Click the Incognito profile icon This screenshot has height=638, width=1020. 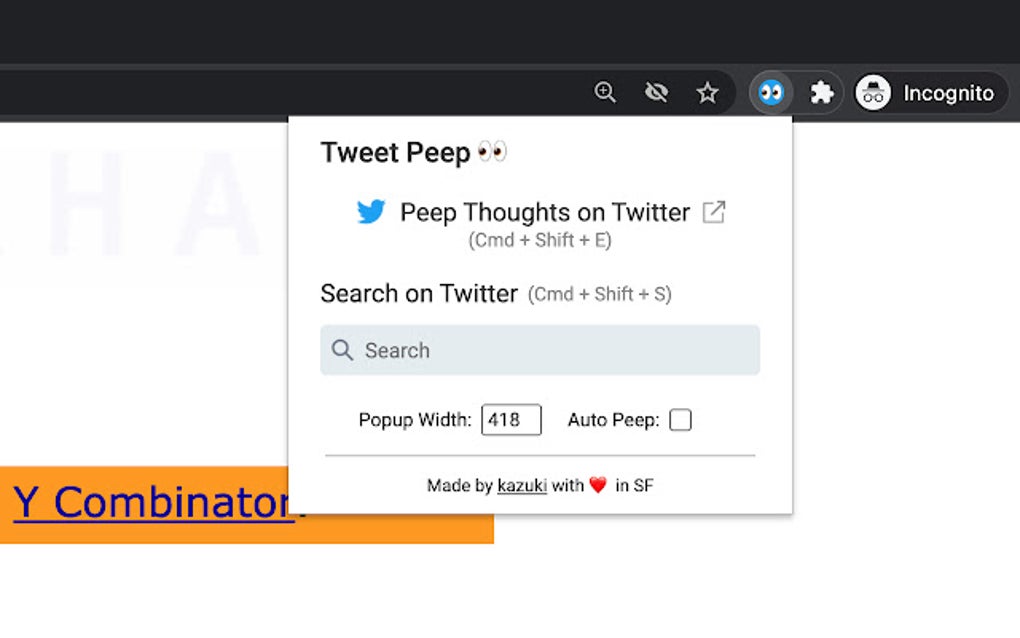coord(872,92)
